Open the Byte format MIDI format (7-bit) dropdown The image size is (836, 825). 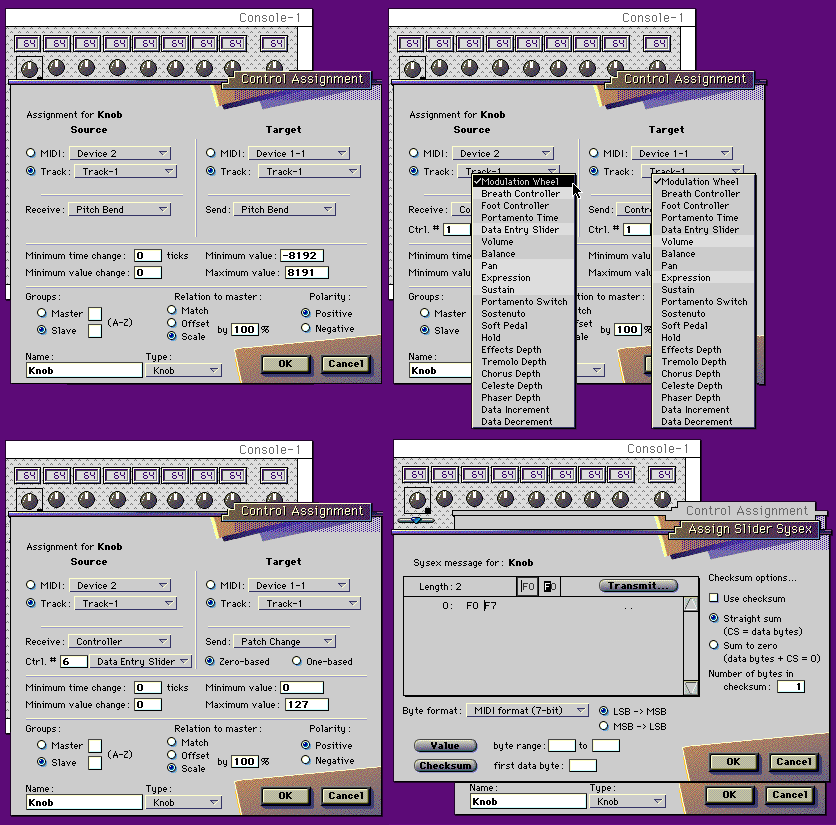click(x=528, y=711)
